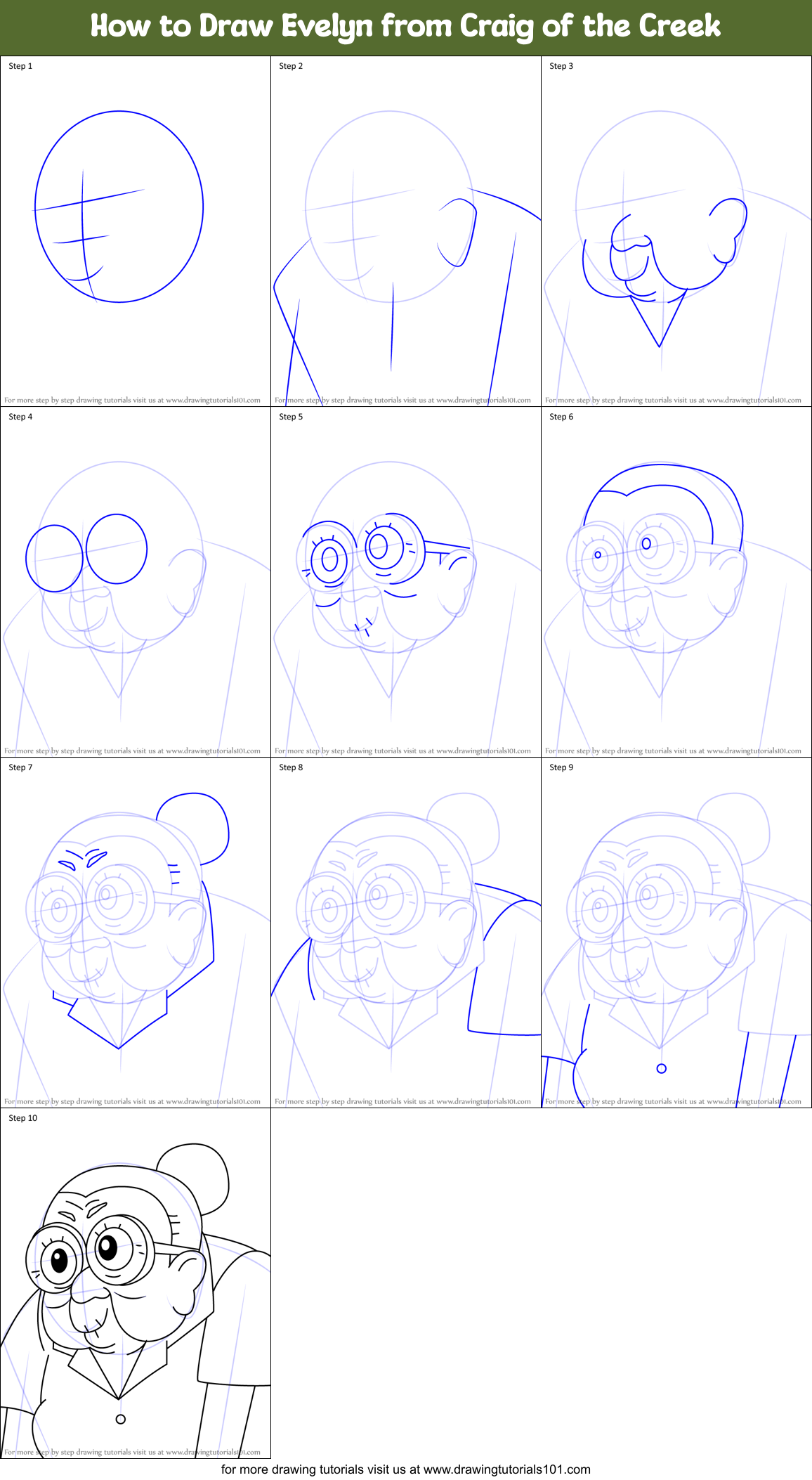Click the 'Step 2' label
Image resolution: width=812 pixels, height=1480 pixels.
coord(291,66)
